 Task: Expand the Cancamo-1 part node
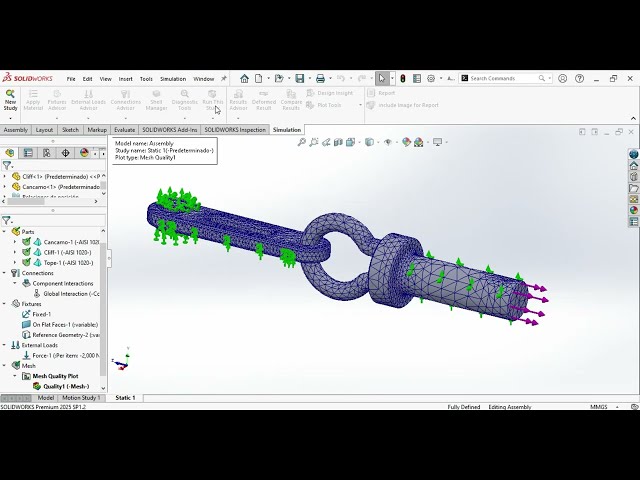(15, 242)
